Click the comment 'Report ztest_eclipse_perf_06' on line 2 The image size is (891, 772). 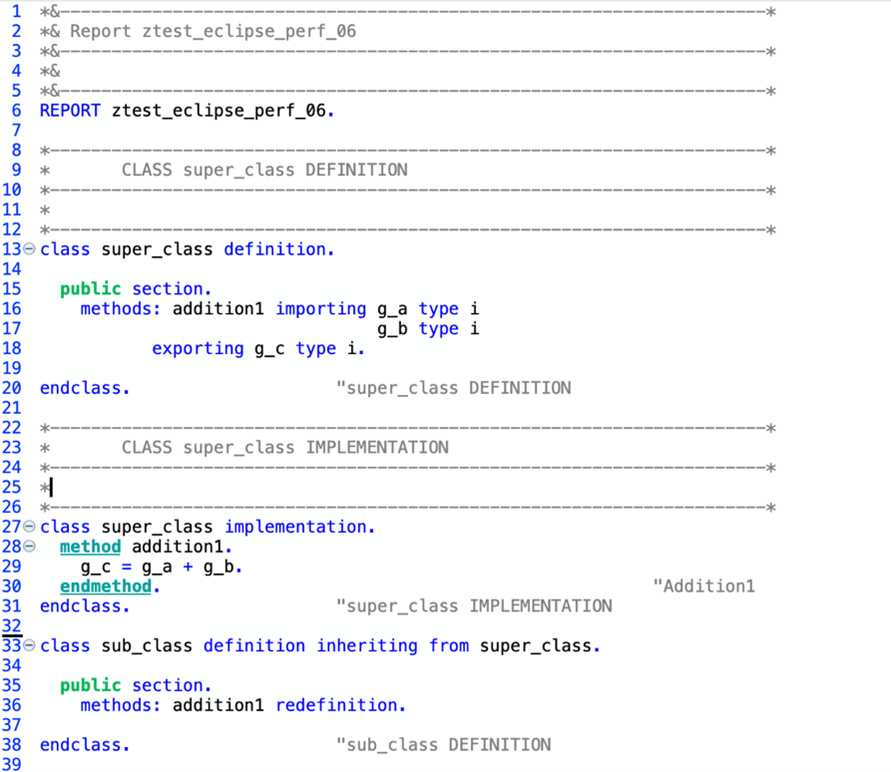(x=213, y=31)
